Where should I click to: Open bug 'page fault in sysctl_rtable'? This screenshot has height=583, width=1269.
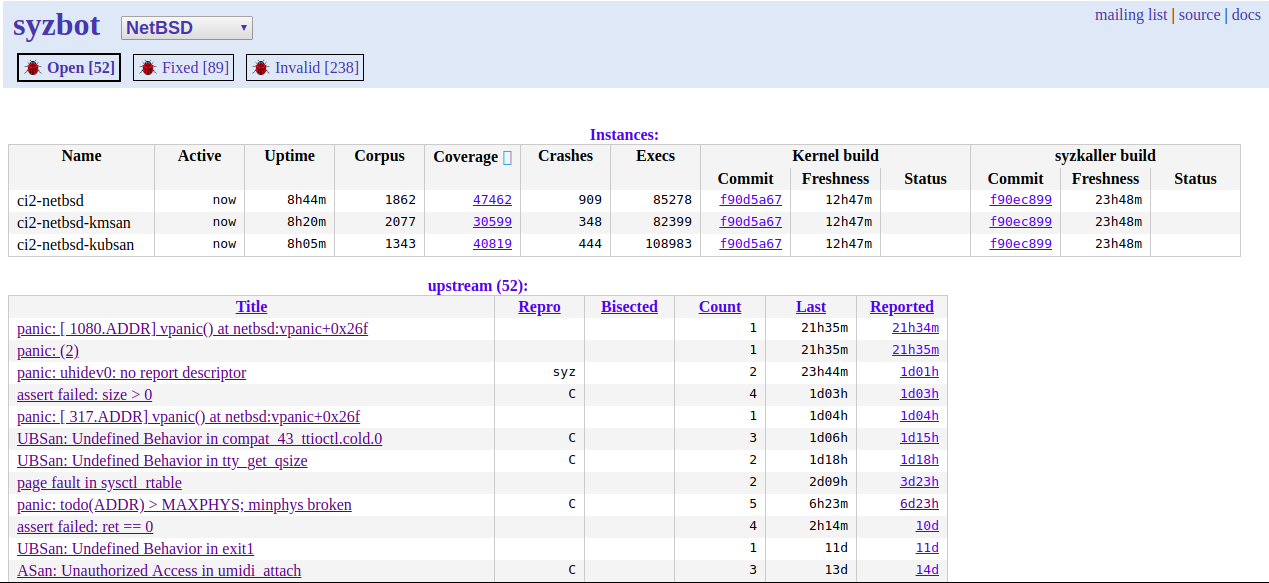pos(99,483)
